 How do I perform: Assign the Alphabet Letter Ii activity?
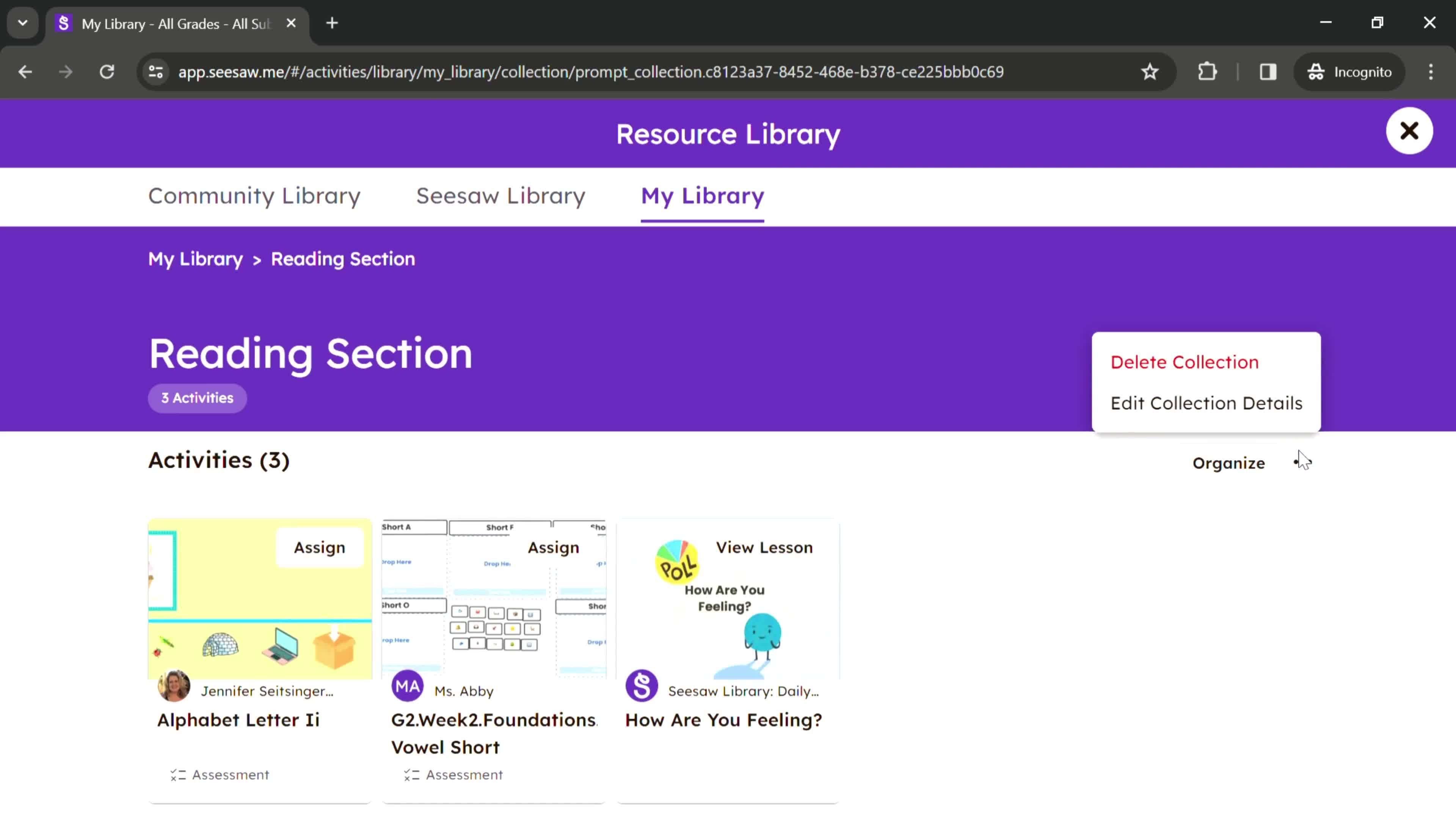pyautogui.click(x=319, y=547)
